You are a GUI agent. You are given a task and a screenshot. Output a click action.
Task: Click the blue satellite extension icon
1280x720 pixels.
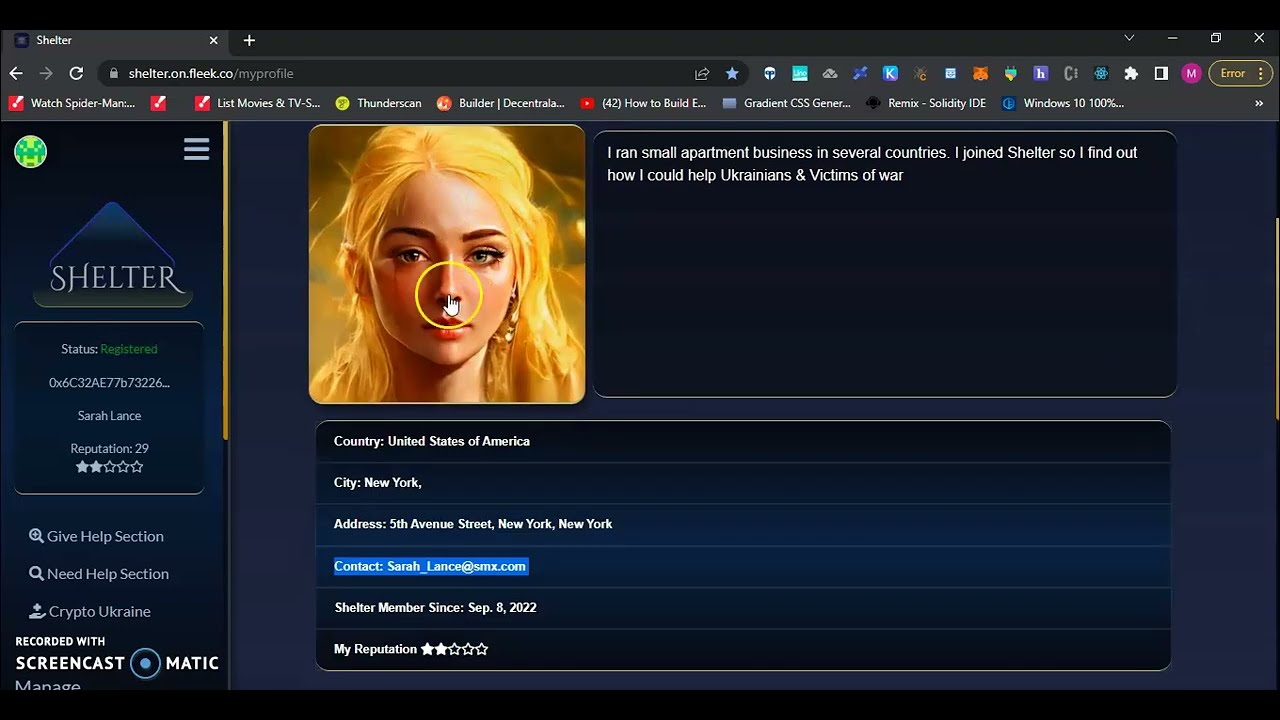[860, 73]
